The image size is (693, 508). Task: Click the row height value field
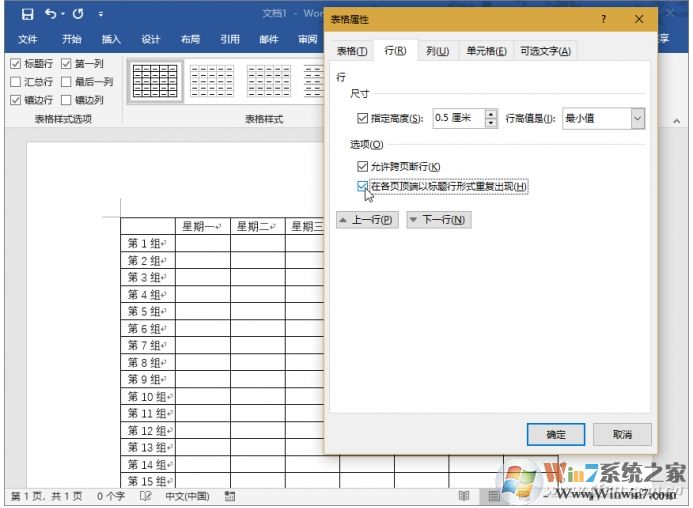459,118
